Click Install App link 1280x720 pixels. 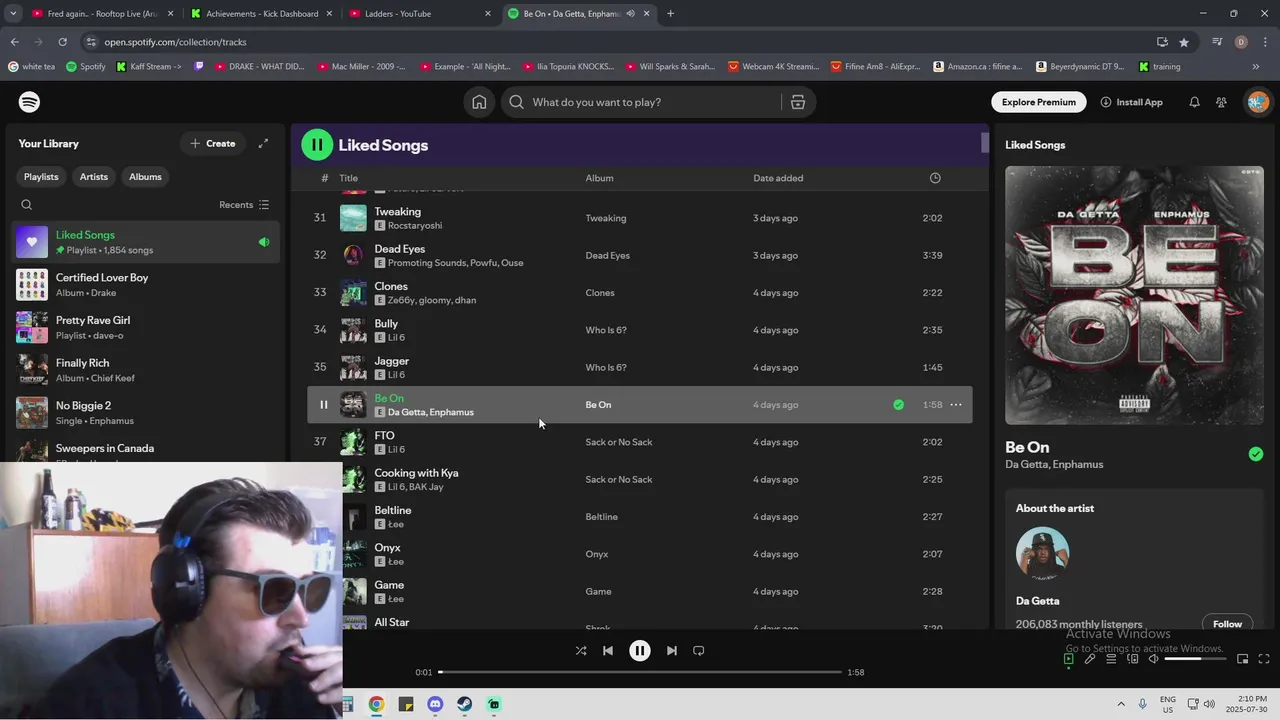pyautogui.click(x=1131, y=102)
